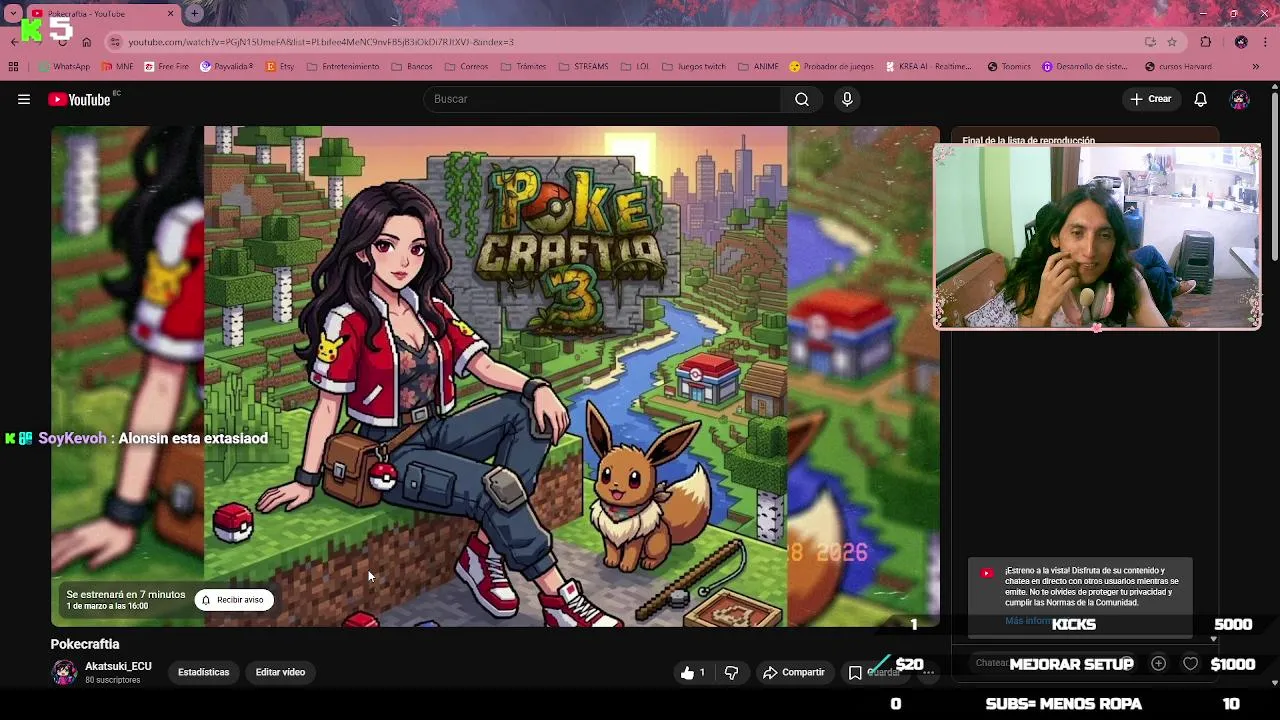Open the MNF bookmark

117,67
